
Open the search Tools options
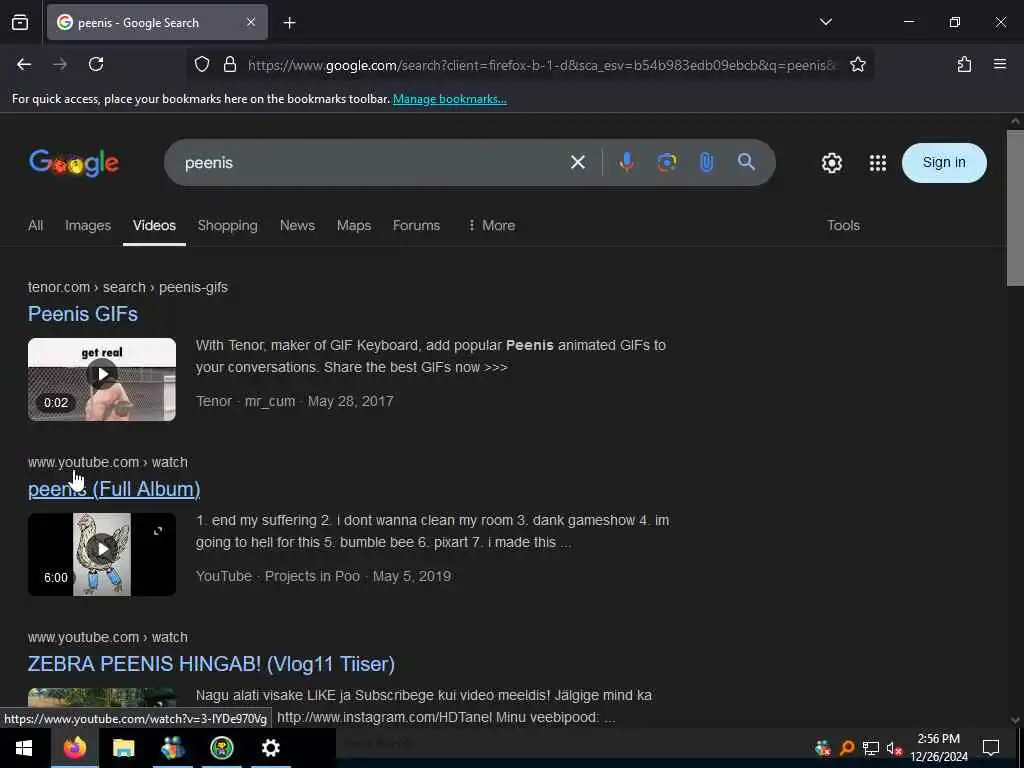(x=843, y=225)
